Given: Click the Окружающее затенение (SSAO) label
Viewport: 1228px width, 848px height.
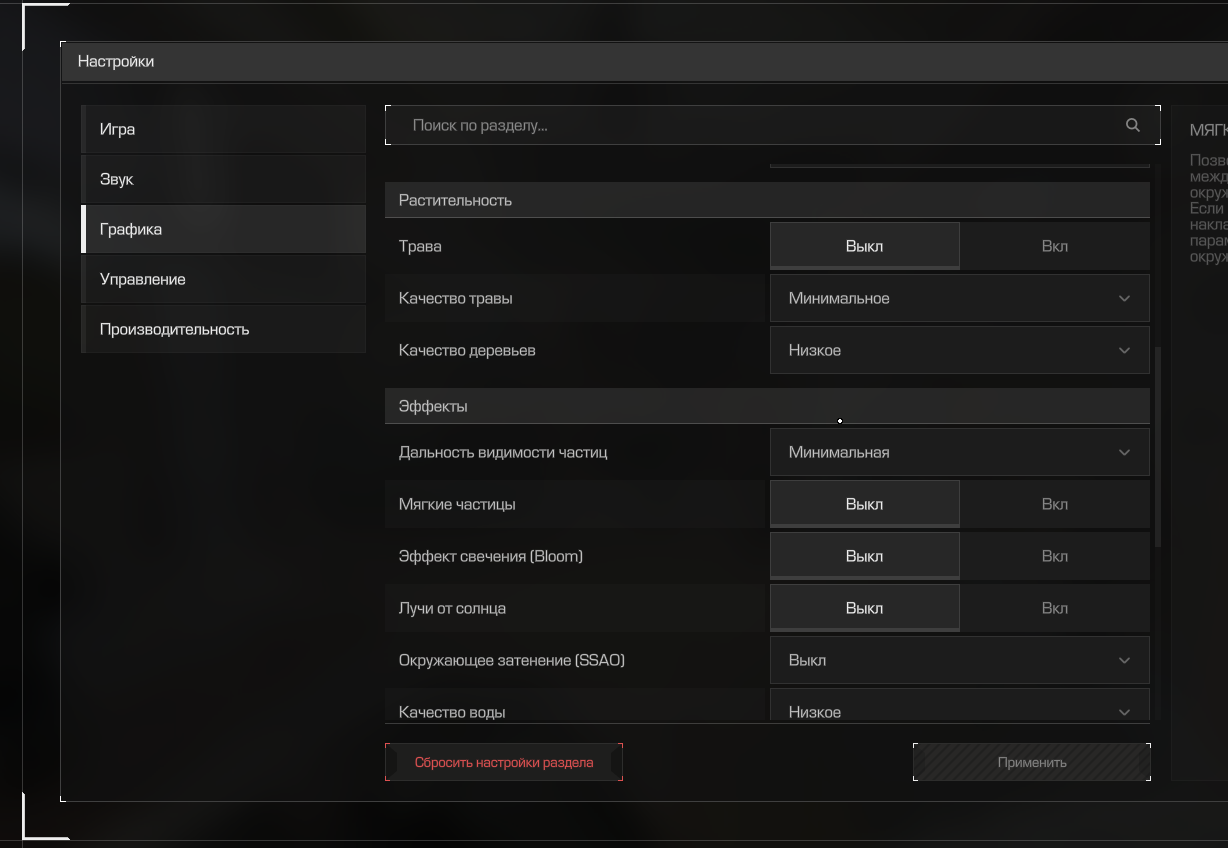Looking at the screenshot, I should [x=512, y=660].
